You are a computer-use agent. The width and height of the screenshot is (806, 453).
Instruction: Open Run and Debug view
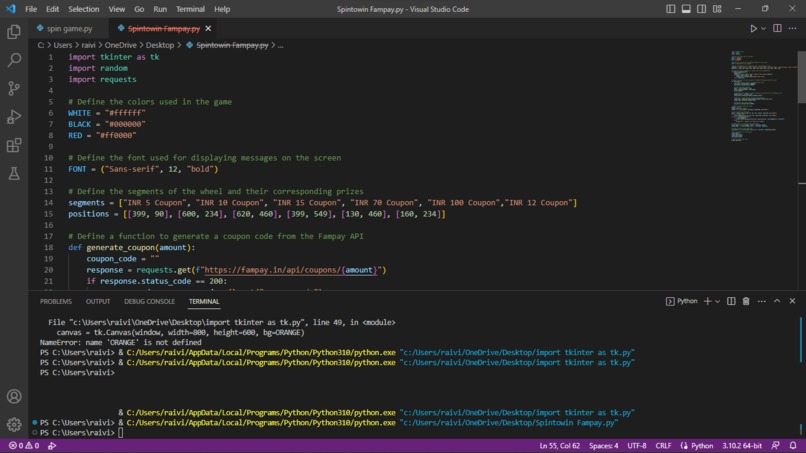pyautogui.click(x=14, y=117)
